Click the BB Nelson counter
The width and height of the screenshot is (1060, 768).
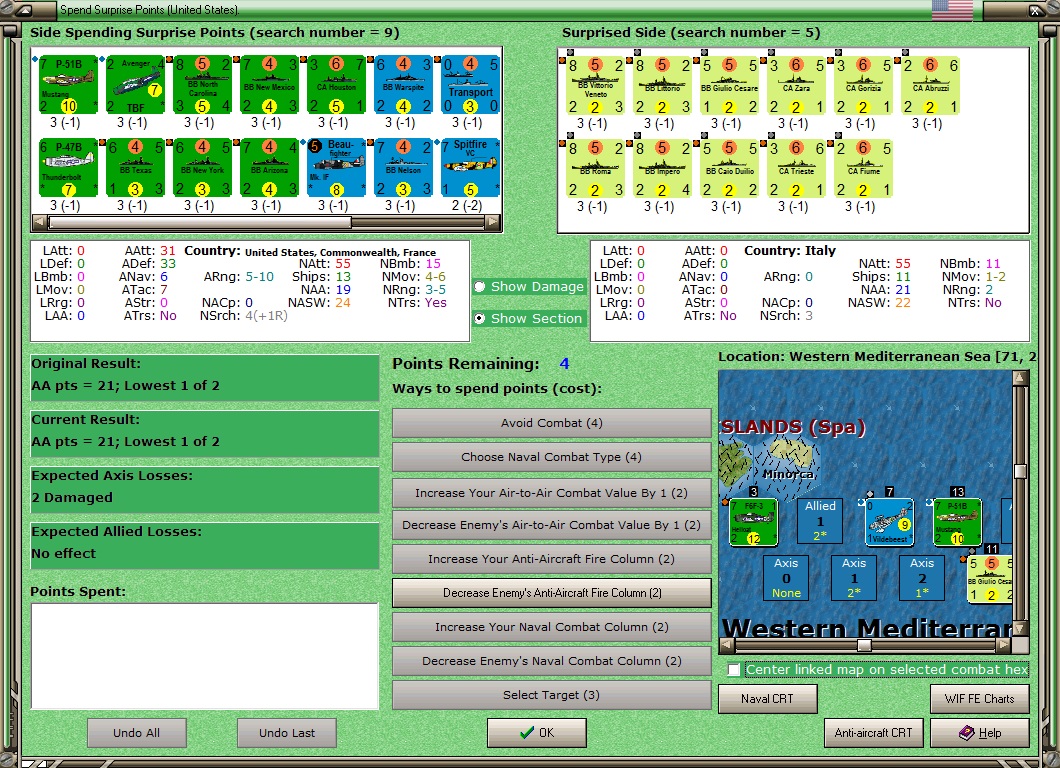point(404,168)
